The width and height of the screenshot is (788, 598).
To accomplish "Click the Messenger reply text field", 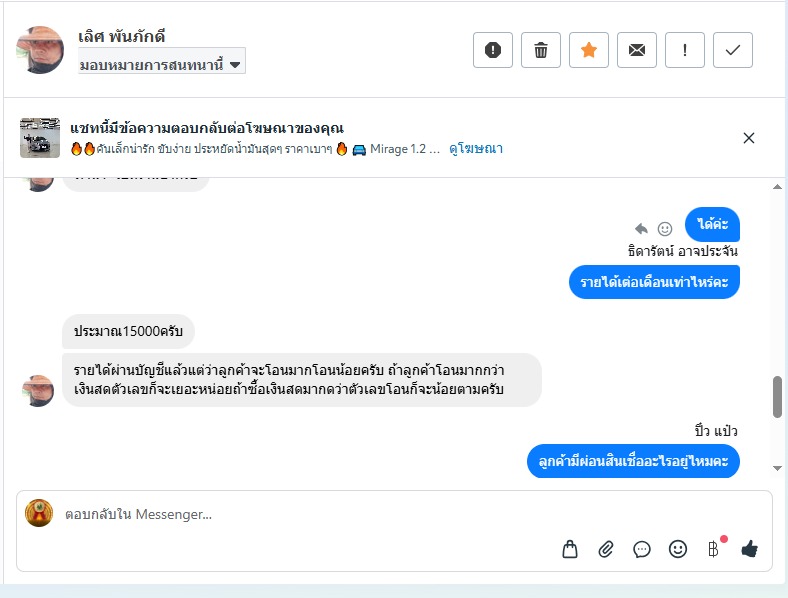I will pyautogui.click(x=300, y=514).
